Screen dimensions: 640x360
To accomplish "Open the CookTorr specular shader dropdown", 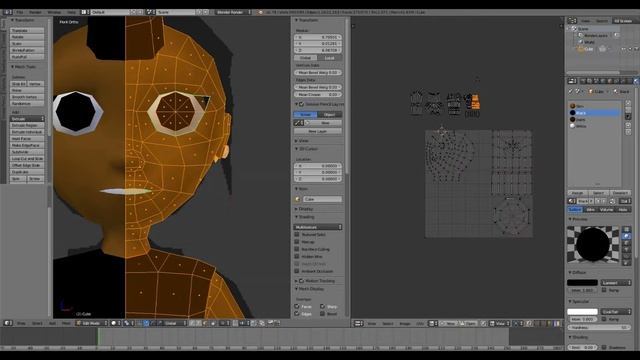I will (616, 312).
